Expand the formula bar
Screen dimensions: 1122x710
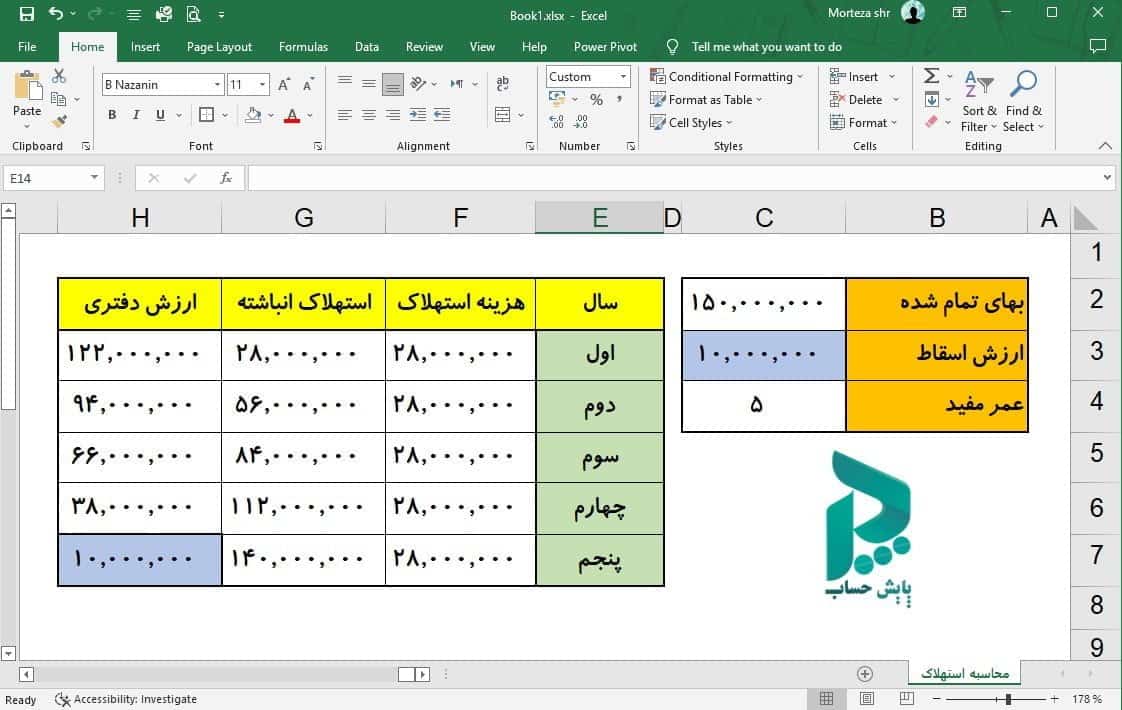click(1107, 178)
